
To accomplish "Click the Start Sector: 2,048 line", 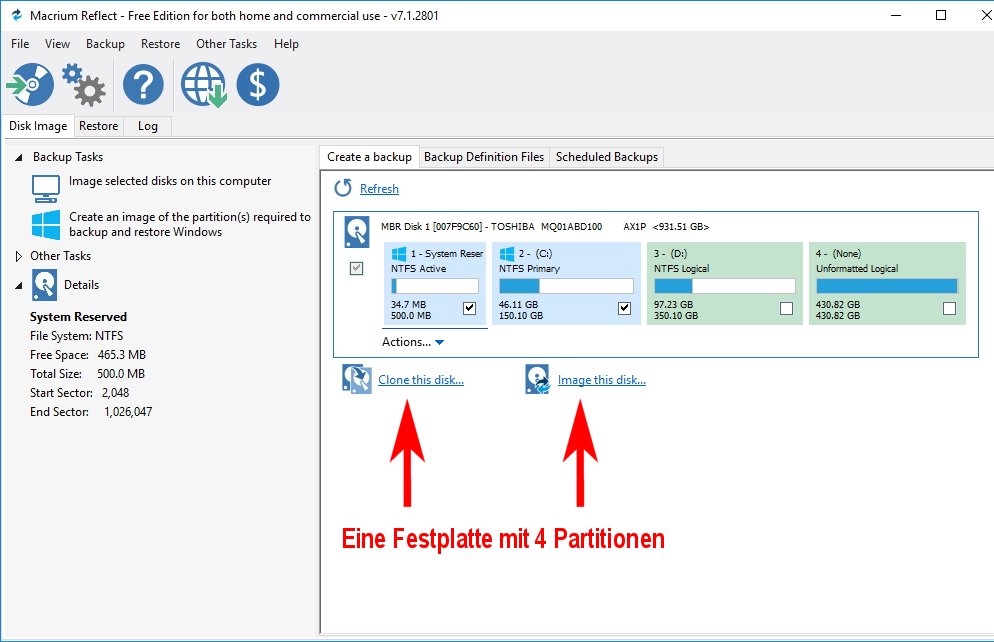I will pyautogui.click(x=79, y=392).
